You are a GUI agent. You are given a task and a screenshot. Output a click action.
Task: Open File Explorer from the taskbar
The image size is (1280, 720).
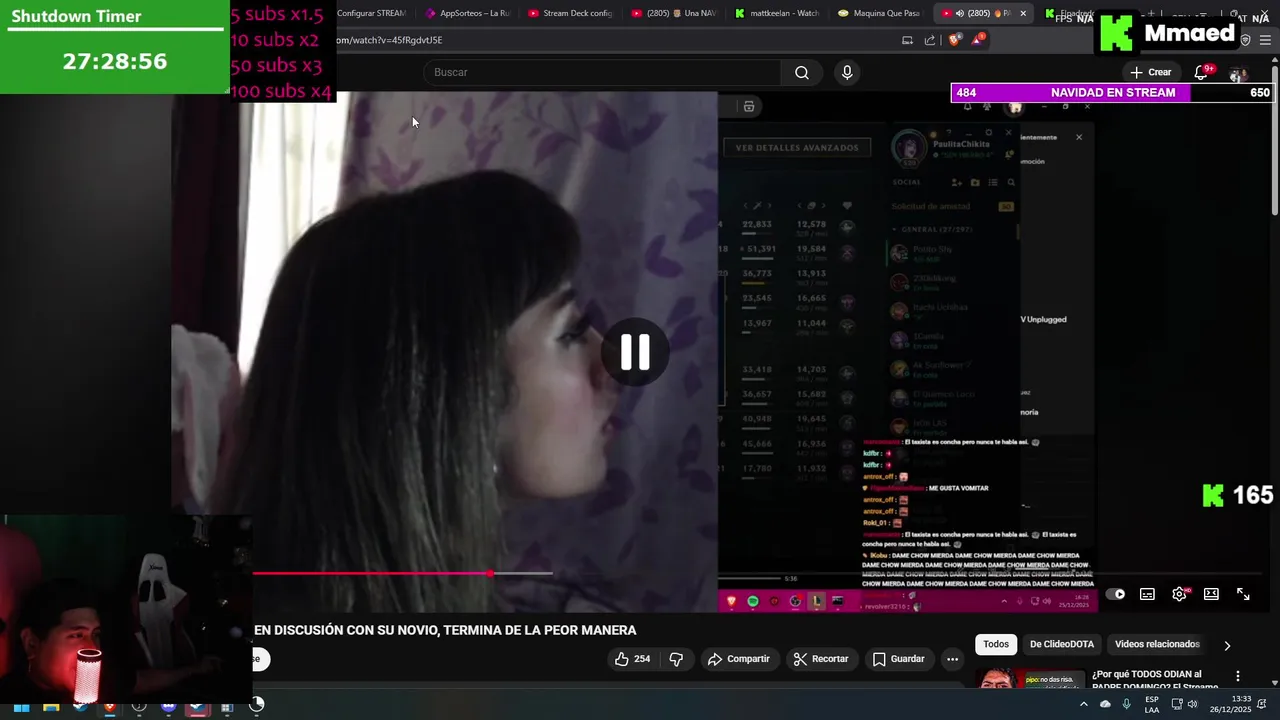pos(51,706)
